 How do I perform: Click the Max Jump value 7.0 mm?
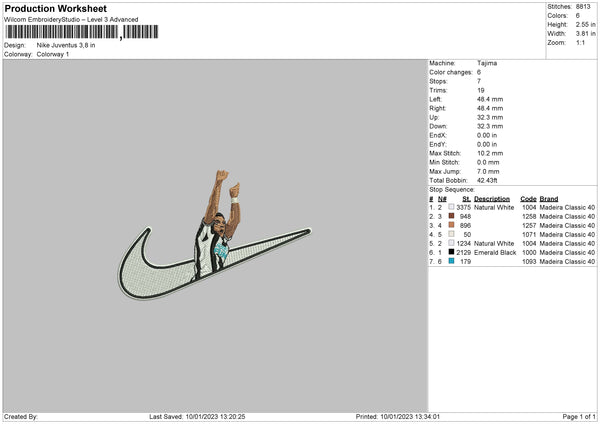point(488,171)
